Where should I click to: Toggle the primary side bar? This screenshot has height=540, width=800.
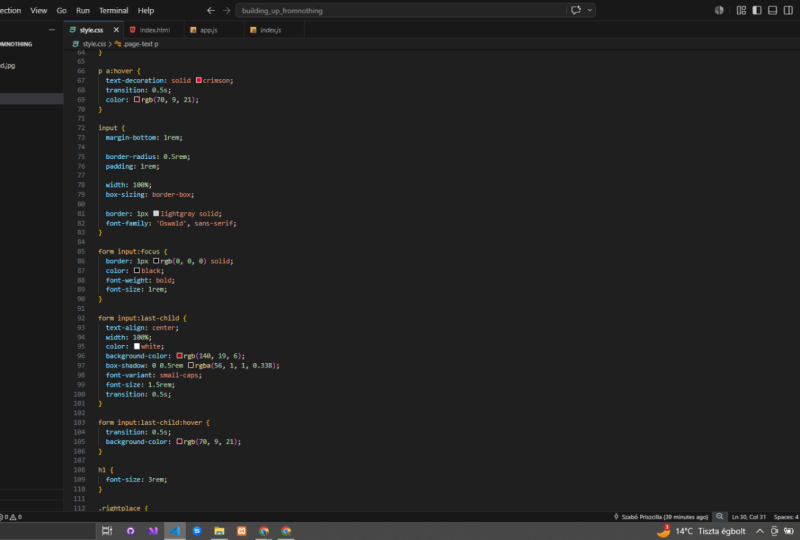757,10
